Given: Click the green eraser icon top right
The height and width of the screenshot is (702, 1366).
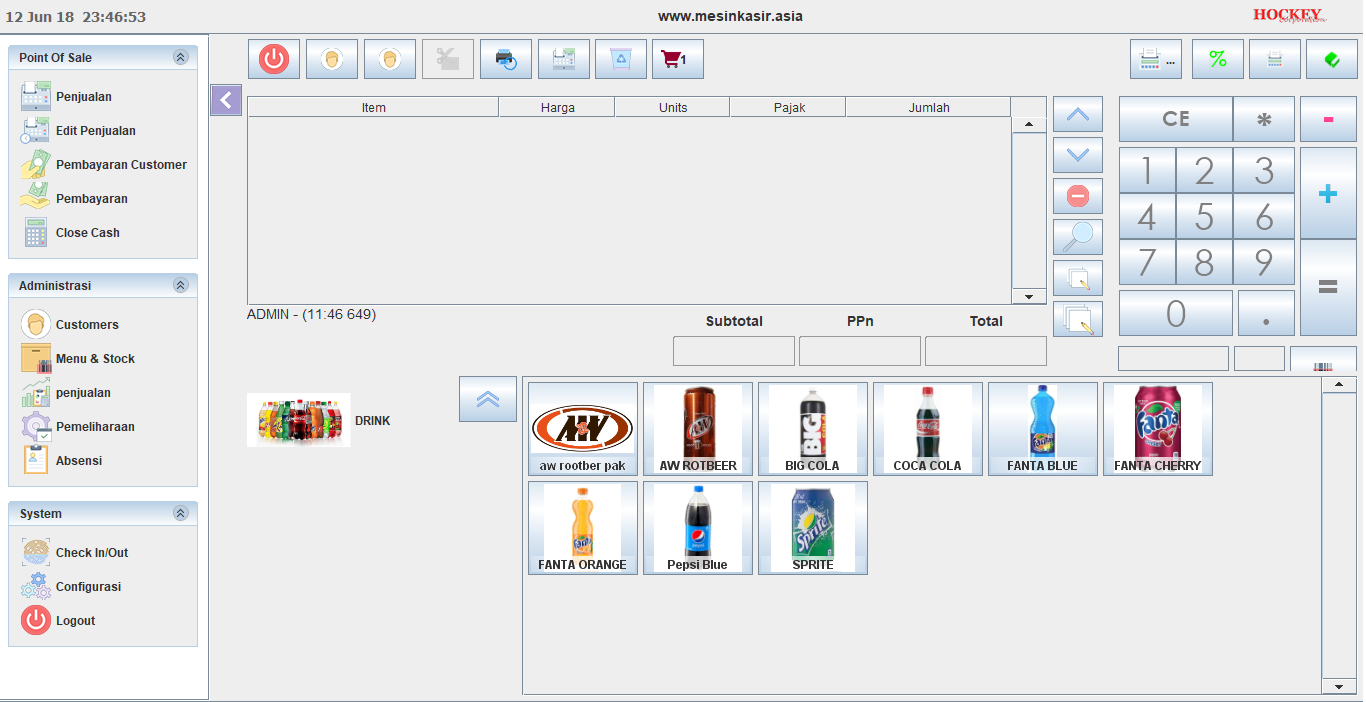Looking at the screenshot, I should tap(1332, 59).
